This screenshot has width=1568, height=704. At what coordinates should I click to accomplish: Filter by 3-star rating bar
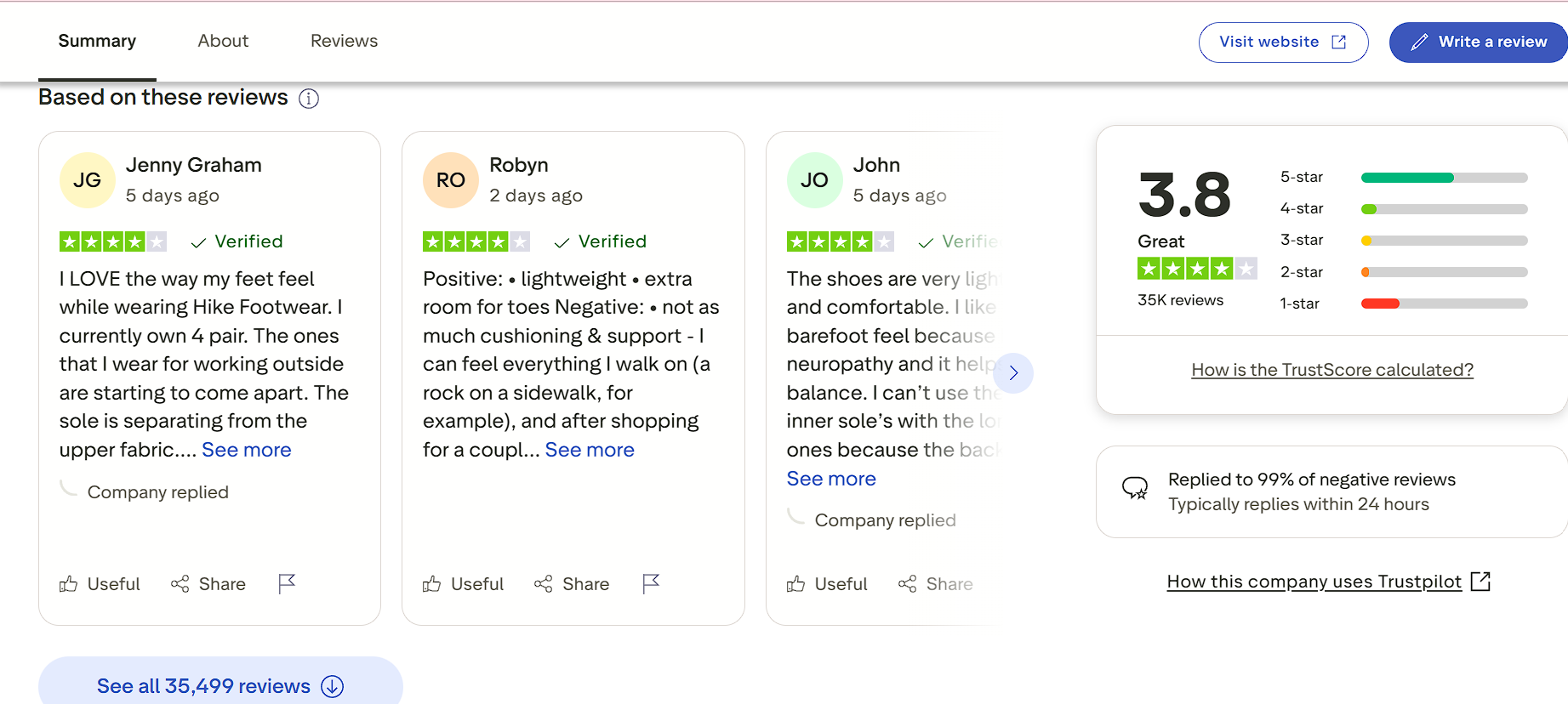[1444, 241]
